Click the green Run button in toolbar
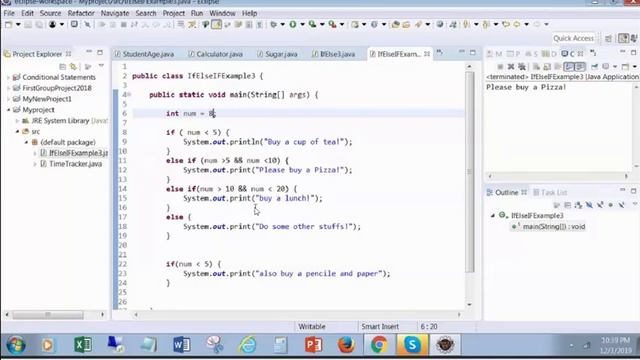Viewport: 640px width, 360px height. [293, 24]
